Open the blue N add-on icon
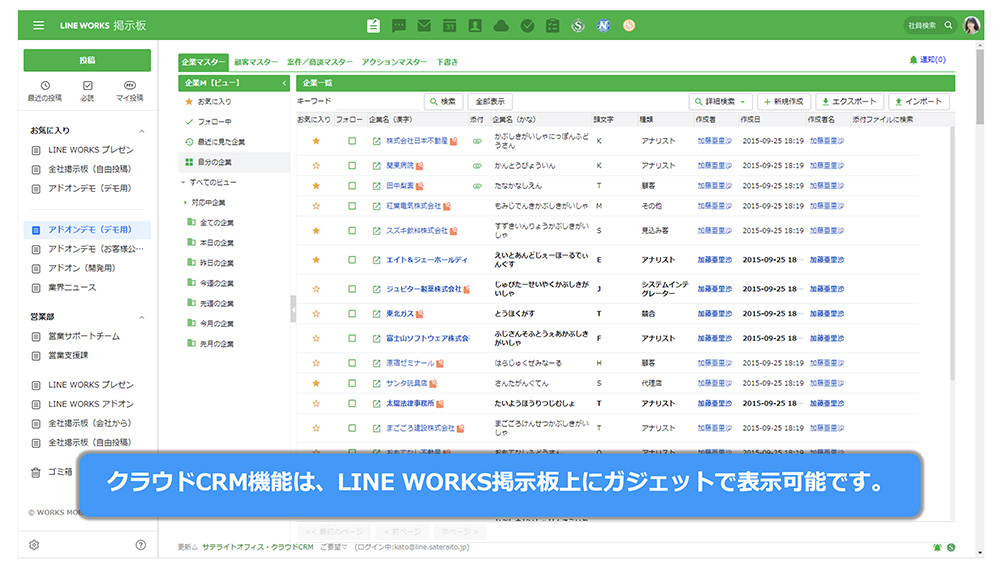The height and width of the screenshot is (565, 1000). pyautogui.click(x=603, y=26)
